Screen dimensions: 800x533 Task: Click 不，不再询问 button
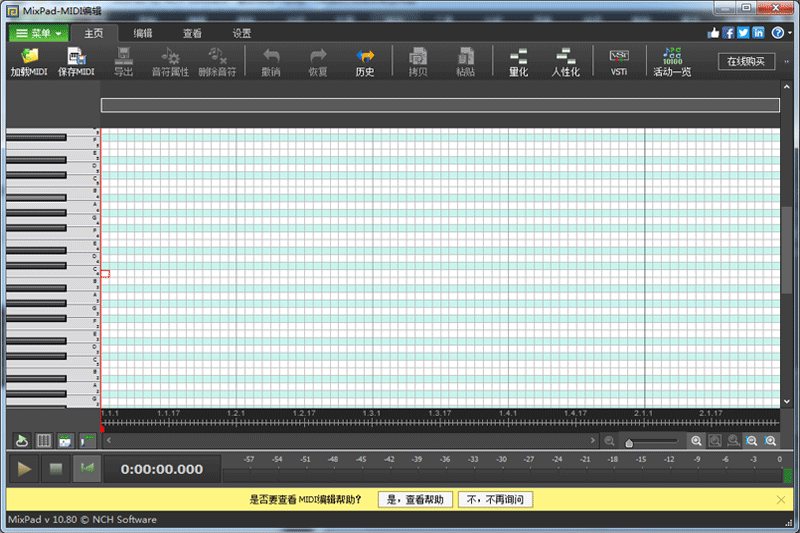coord(495,499)
